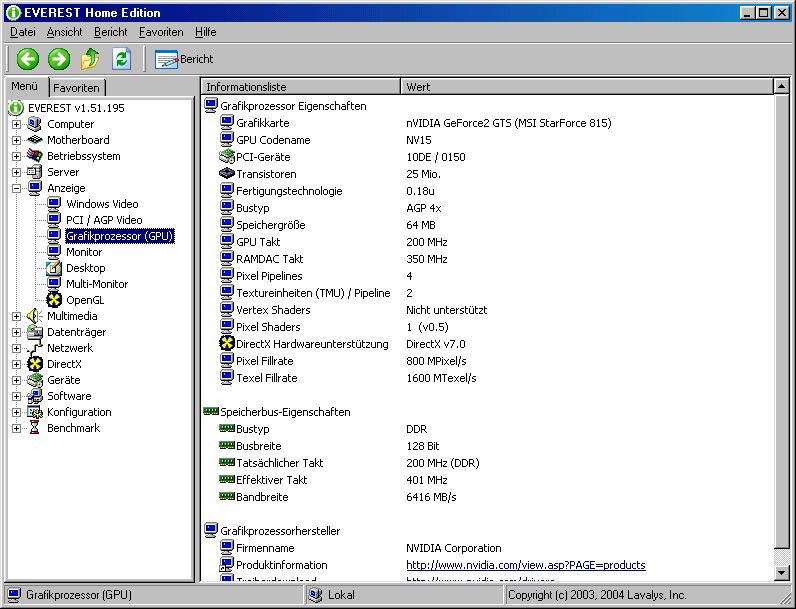The height and width of the screenshot is (609, 796).
Task: Click the Netzwerk cable icon
Action: coord(35,348)
